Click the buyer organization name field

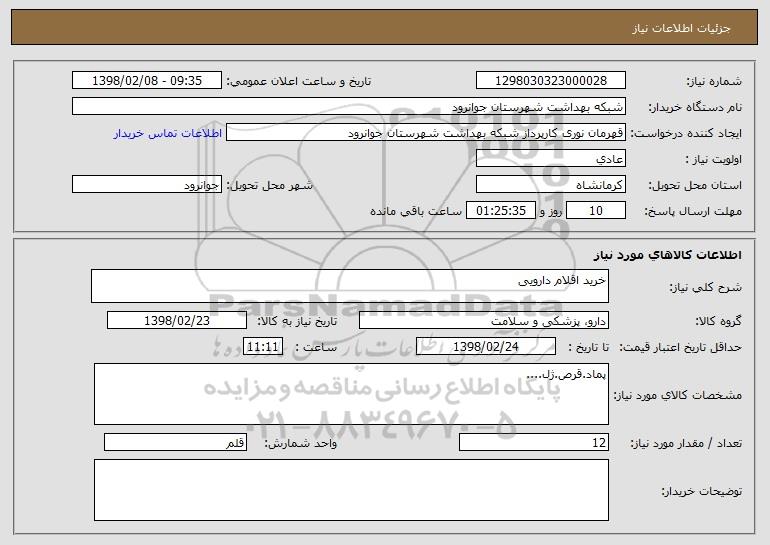pos(349,107)
